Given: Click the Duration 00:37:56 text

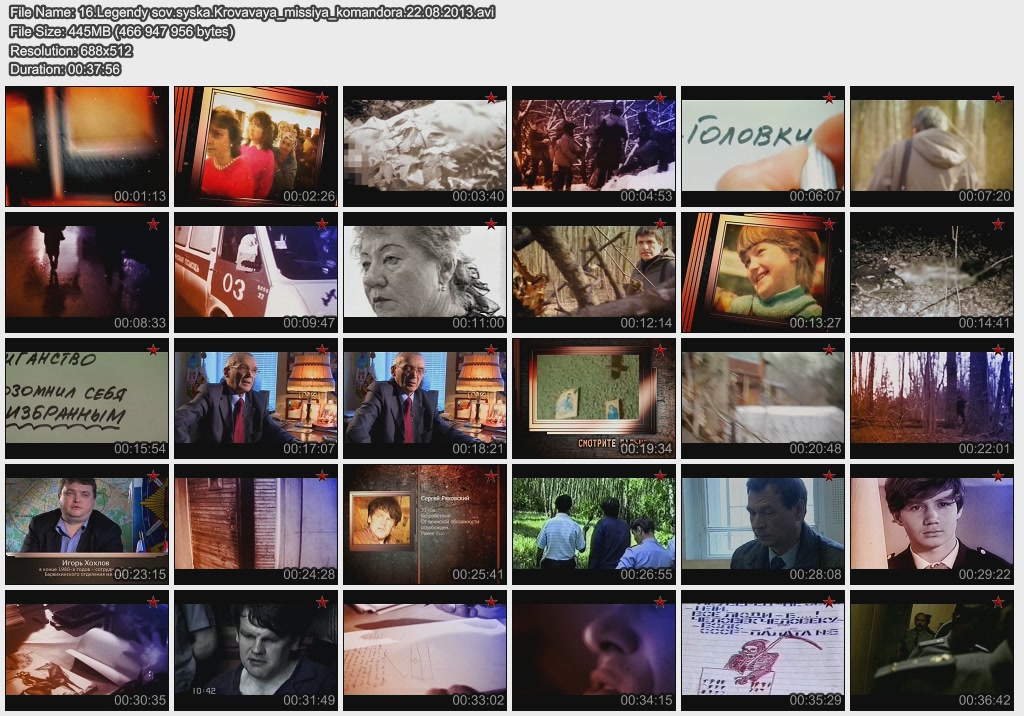Looking at the screenshot, I should pyautogui.click(x=65, y=69).
